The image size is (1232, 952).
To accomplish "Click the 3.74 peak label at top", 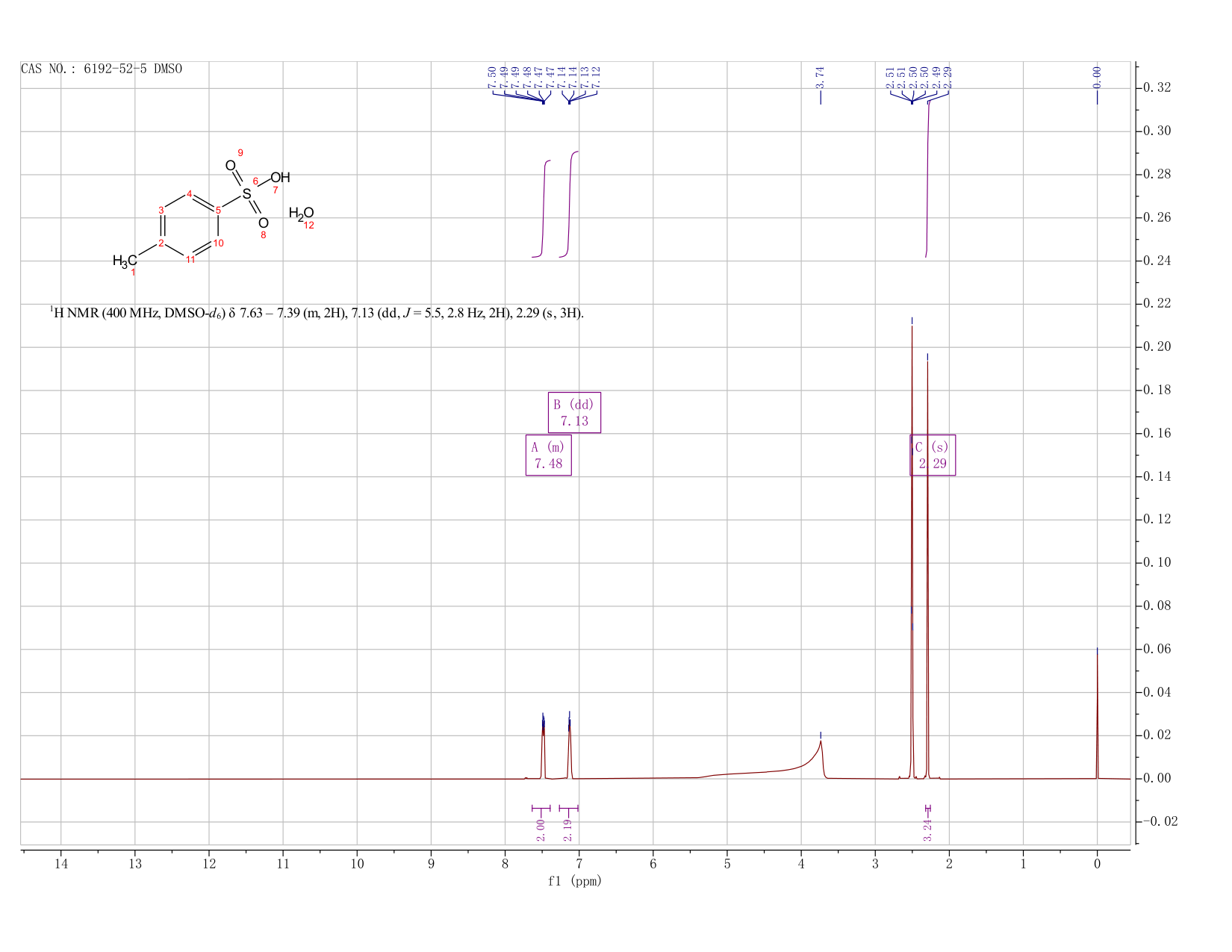I will 820,77.
